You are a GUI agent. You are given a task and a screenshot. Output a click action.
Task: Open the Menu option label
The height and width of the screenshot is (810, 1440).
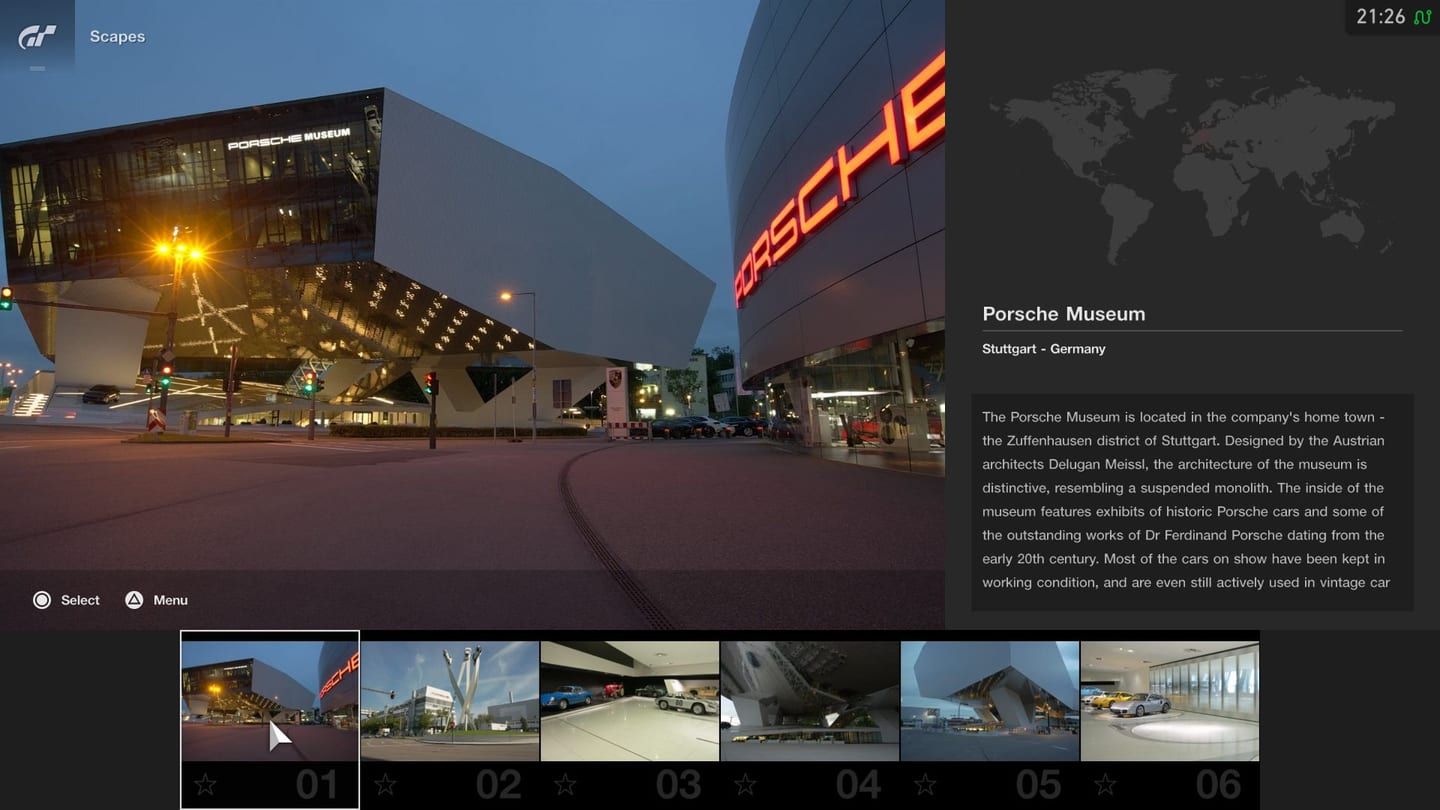pos(170,600)
